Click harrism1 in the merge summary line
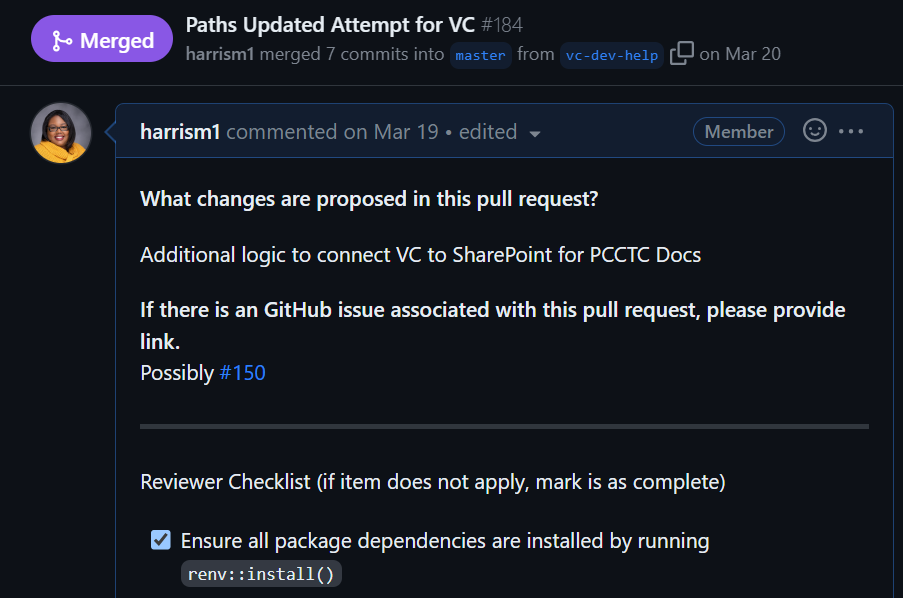This screenshot has width=903, height=598. (220, 54)
